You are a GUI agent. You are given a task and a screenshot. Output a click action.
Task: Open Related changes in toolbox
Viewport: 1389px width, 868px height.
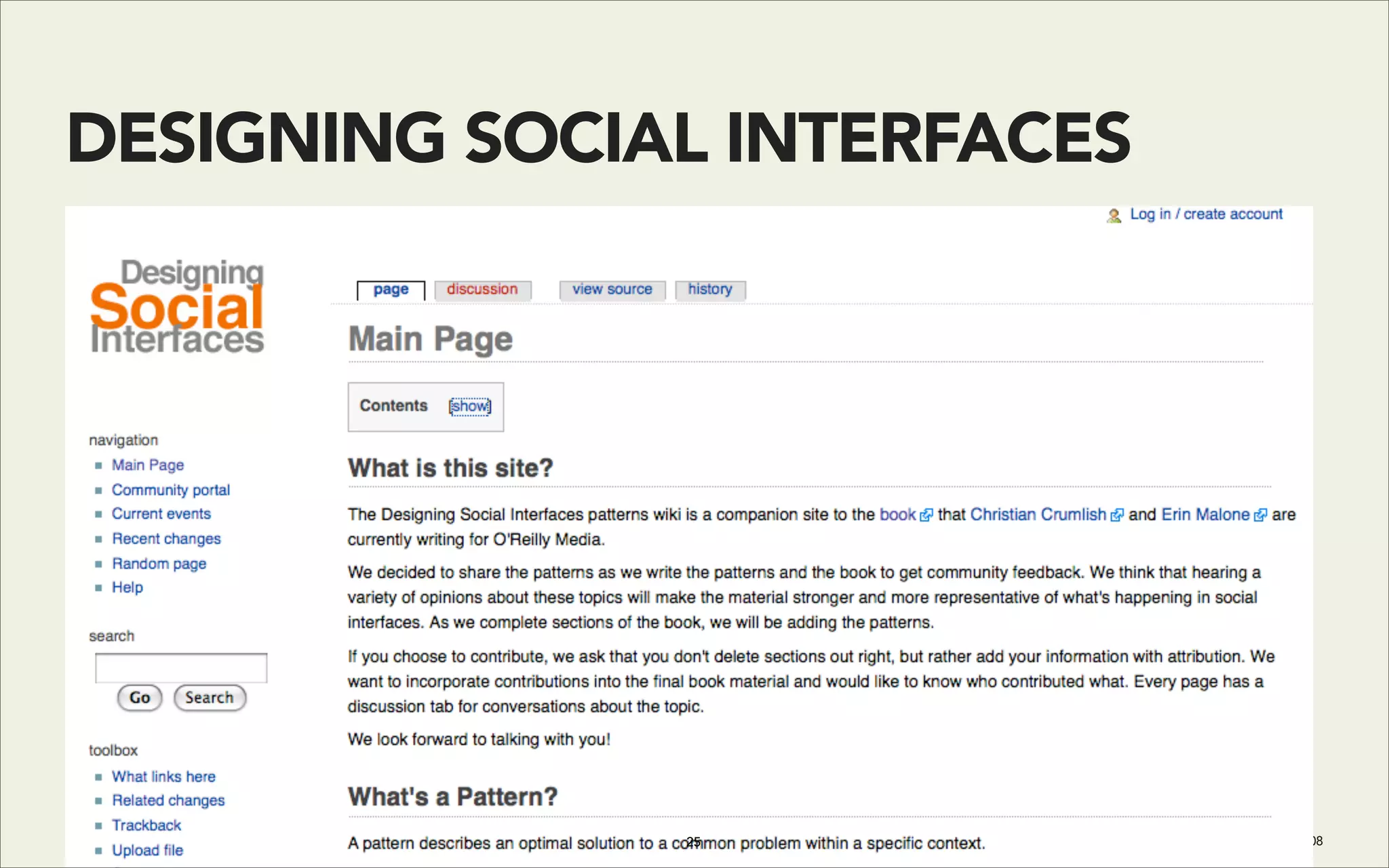(168, 801)
